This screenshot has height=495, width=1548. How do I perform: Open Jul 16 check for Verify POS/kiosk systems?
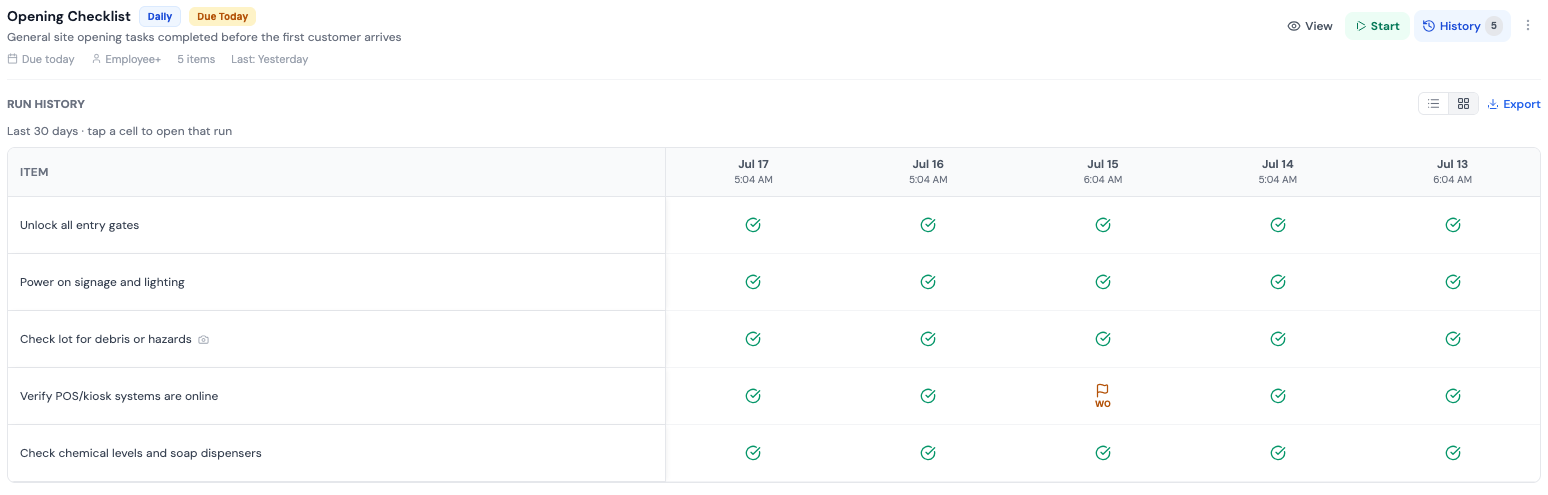point(928,396)
